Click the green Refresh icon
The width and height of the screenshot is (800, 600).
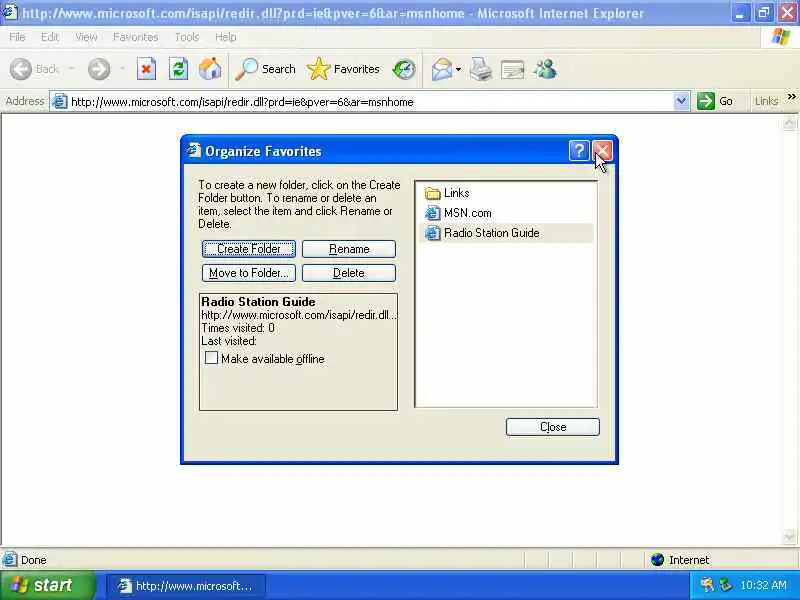pyautogui.click(x=178, y=69)
